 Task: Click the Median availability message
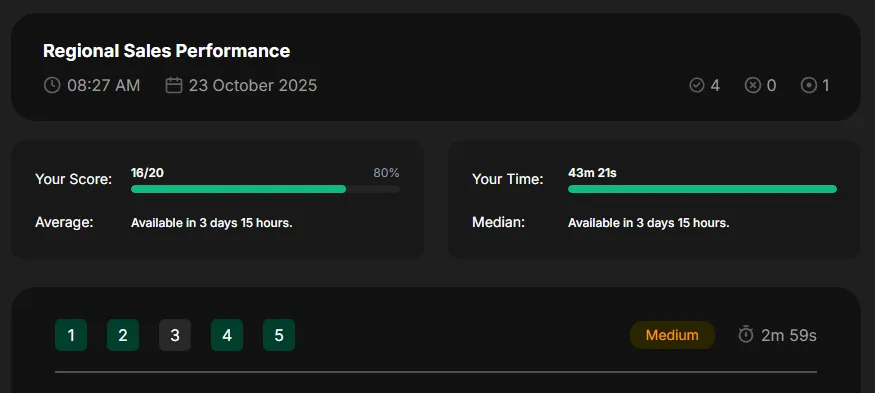tap(648, 223)
